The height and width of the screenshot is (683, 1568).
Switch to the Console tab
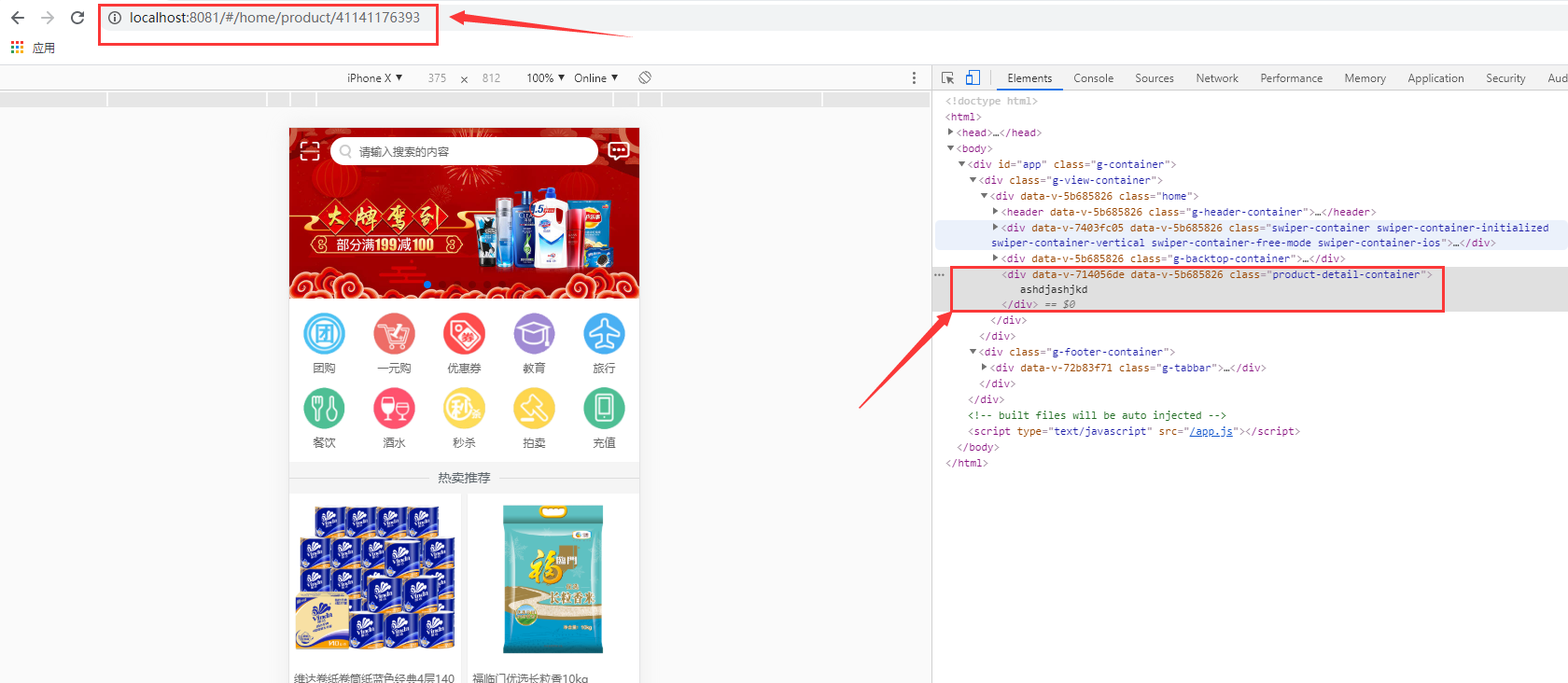[1093, 78]
